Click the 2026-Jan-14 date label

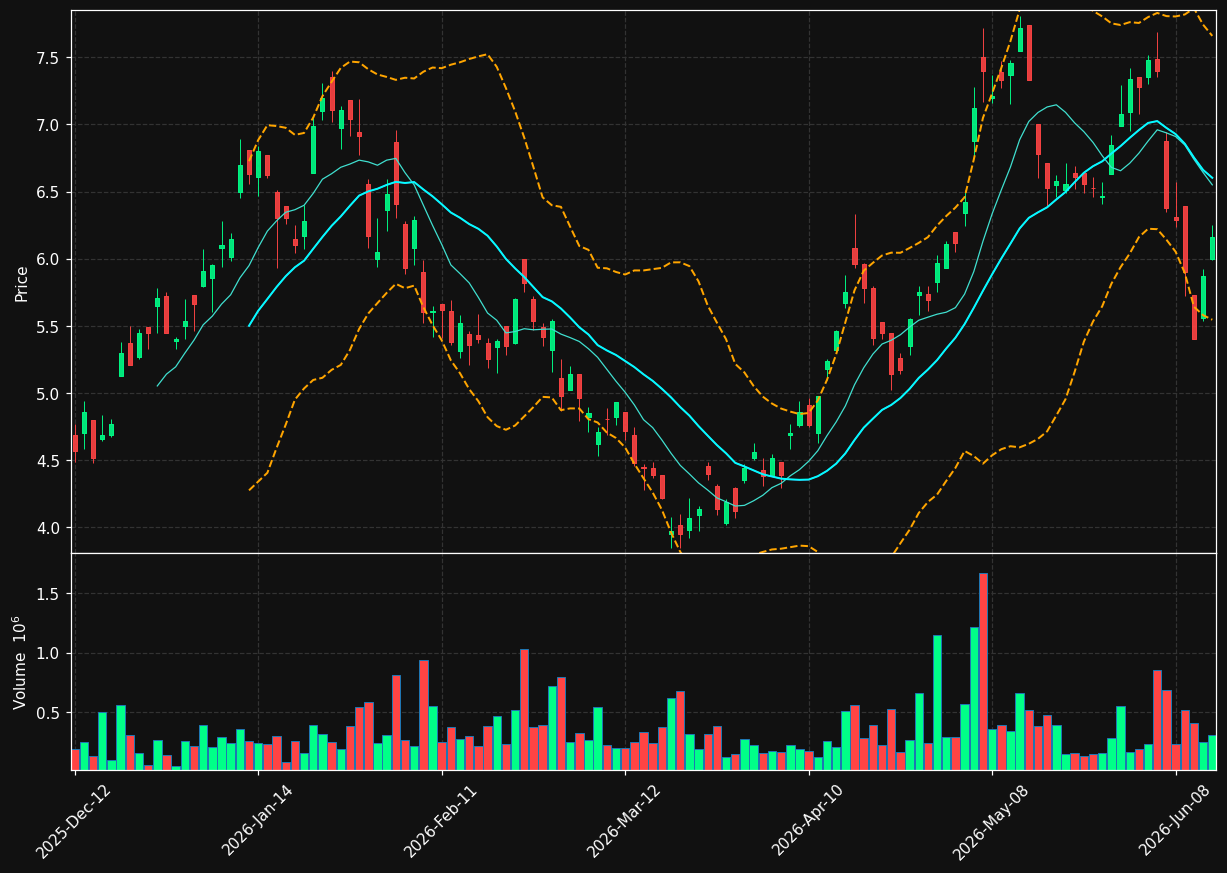point(257,820)
